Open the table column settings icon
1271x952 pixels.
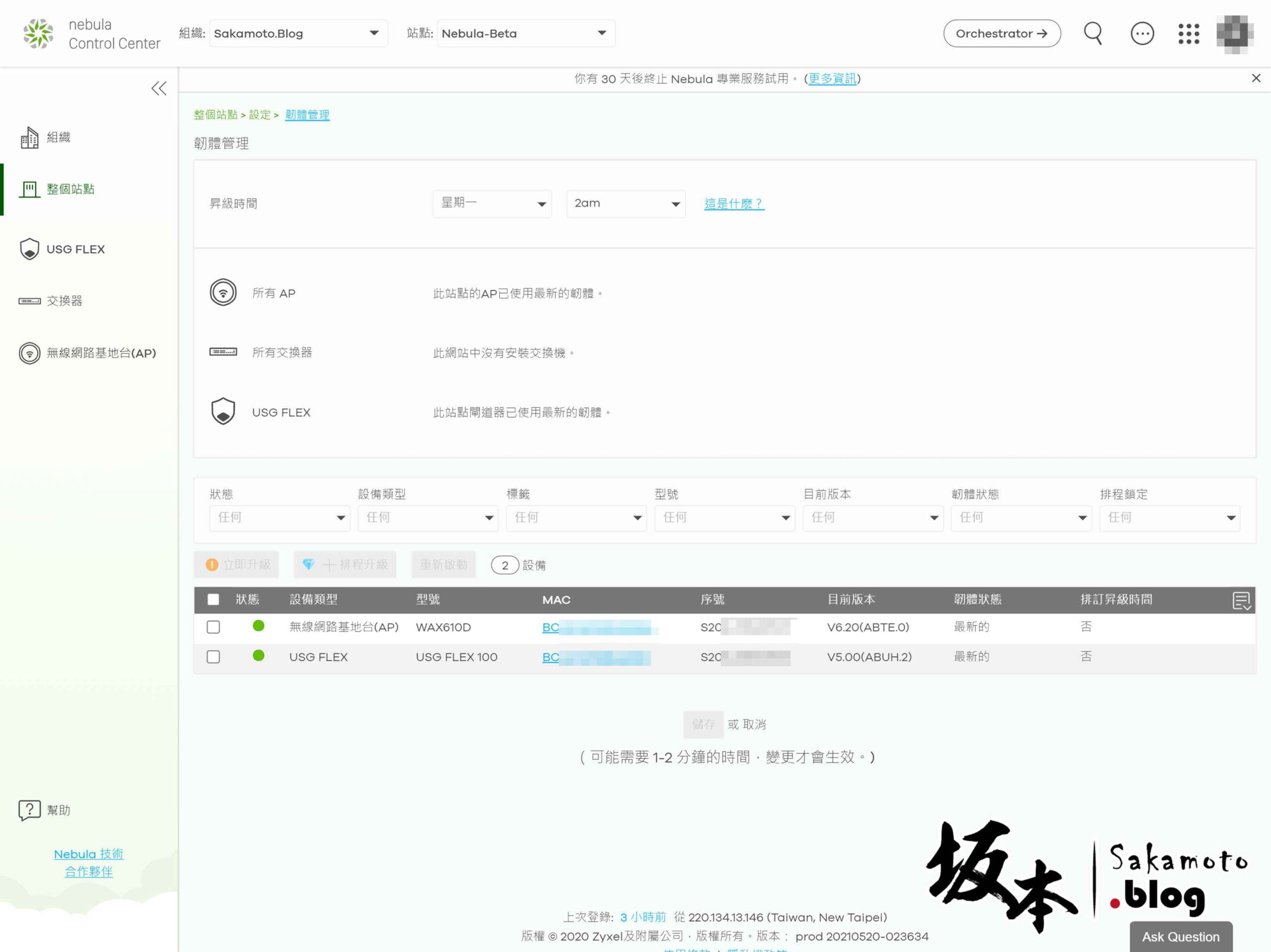point(1242,601)
